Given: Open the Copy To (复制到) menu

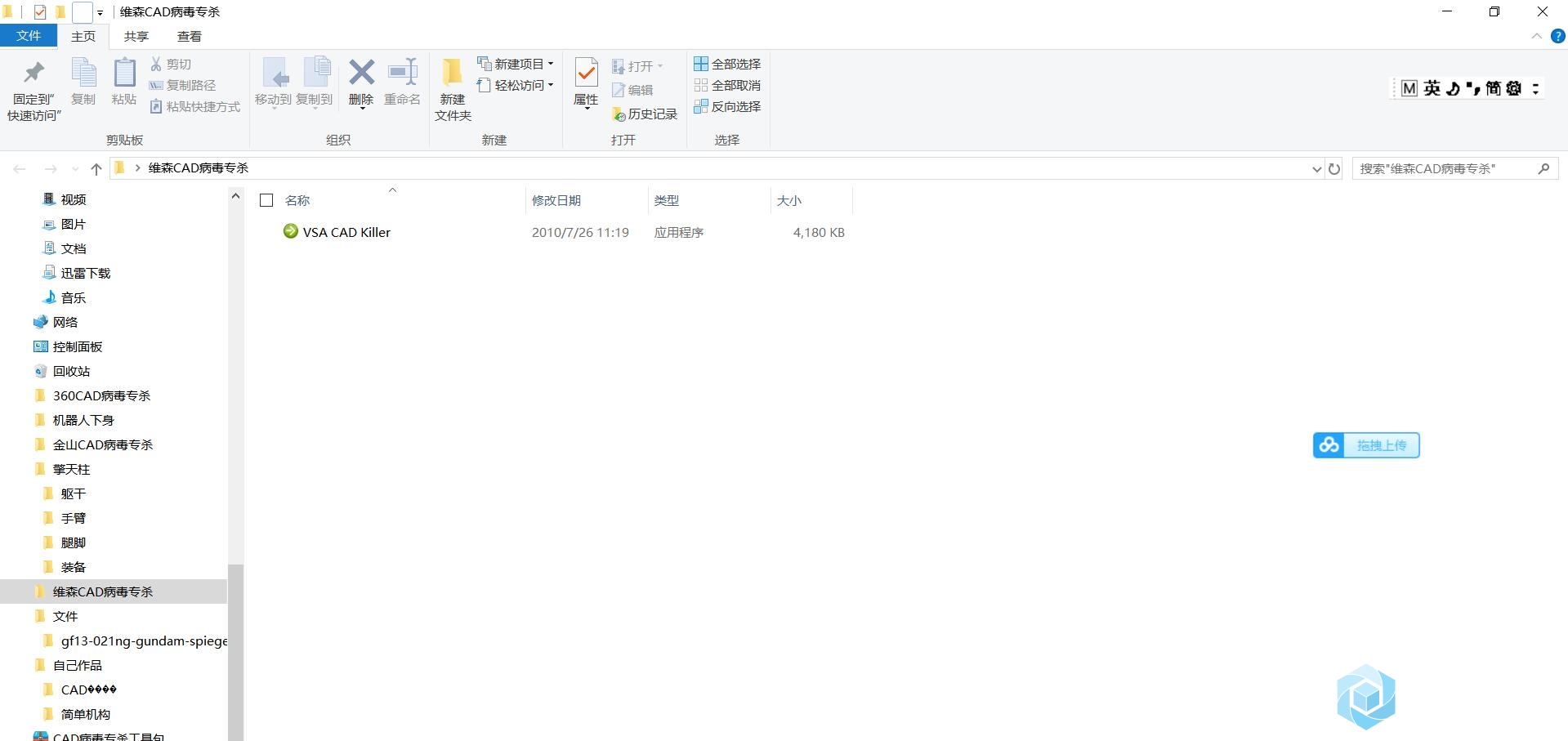Looking at the screenshot, I should 314,82.
